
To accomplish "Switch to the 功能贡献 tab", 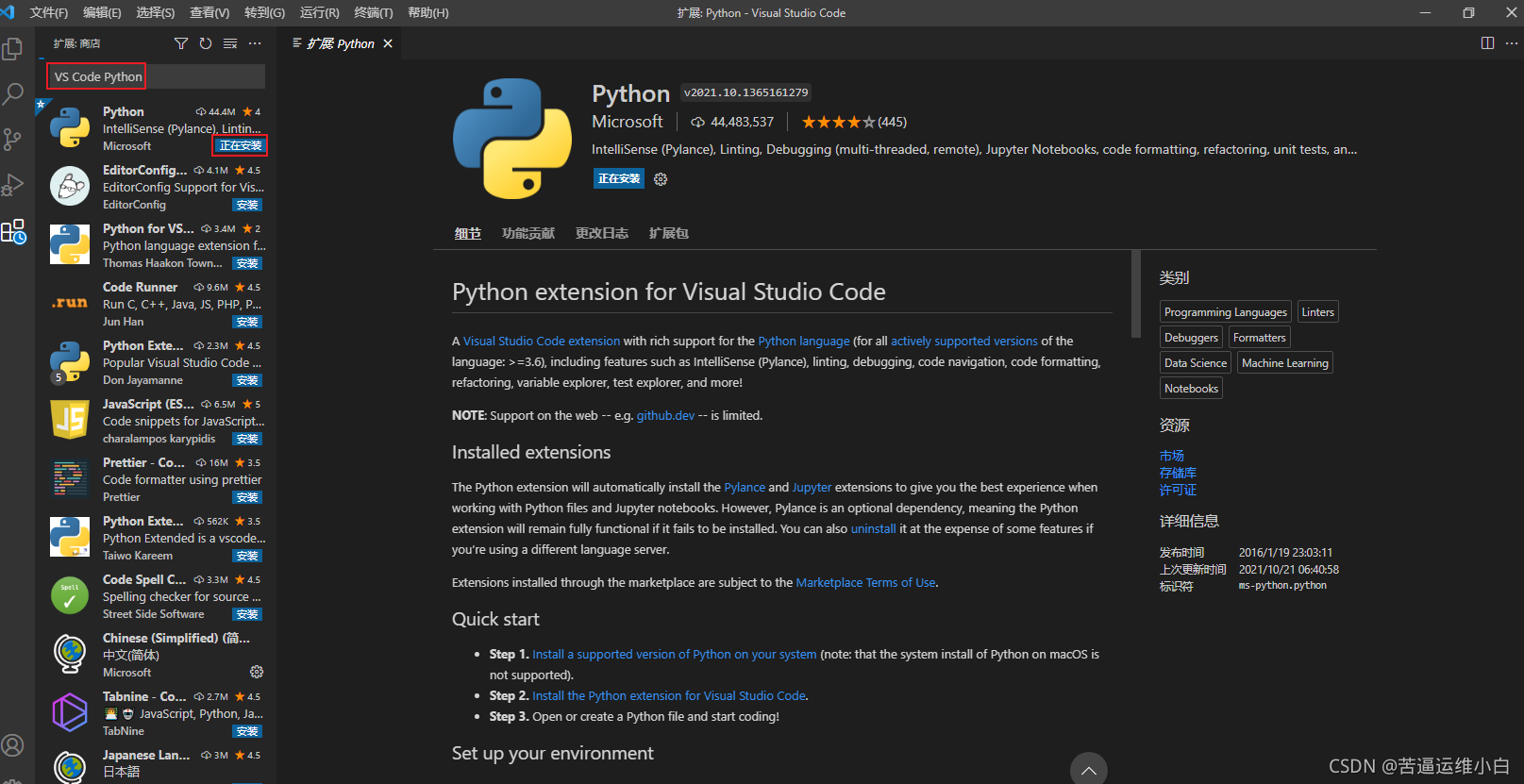I will click(x=528, y=233).
